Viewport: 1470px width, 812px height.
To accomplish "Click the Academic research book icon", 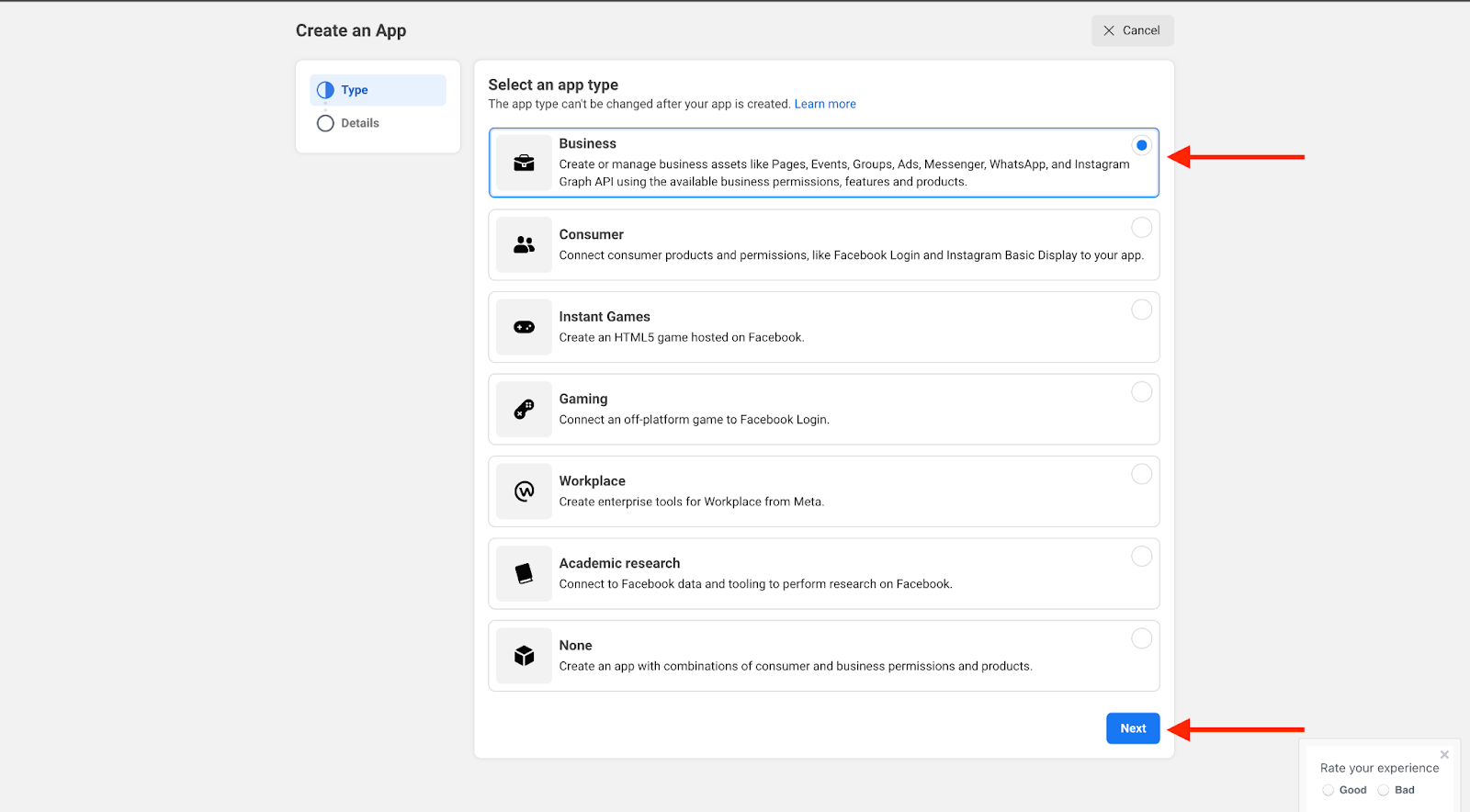I will [x=524, y=573].
